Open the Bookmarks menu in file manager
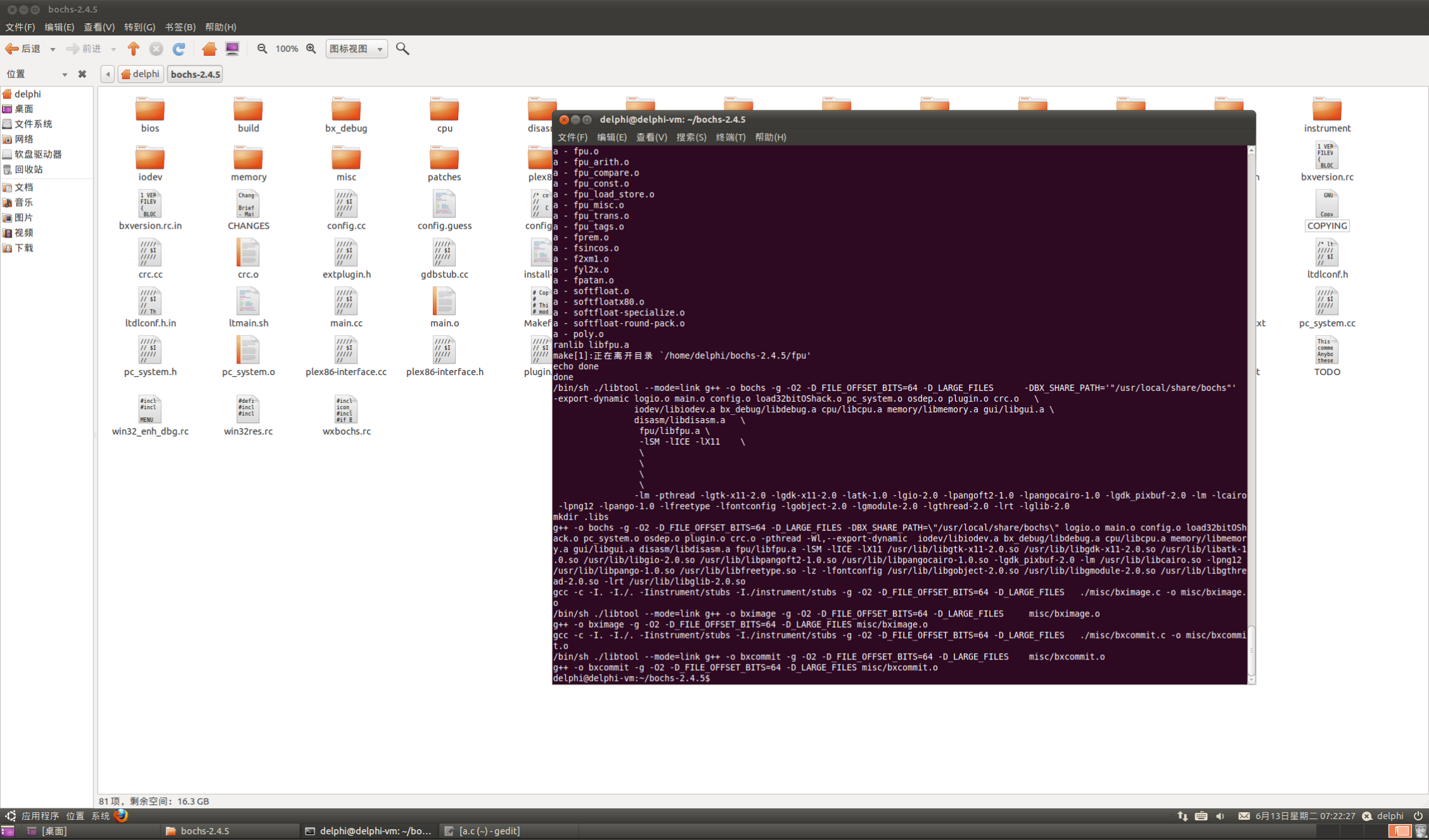 point(180,27)
